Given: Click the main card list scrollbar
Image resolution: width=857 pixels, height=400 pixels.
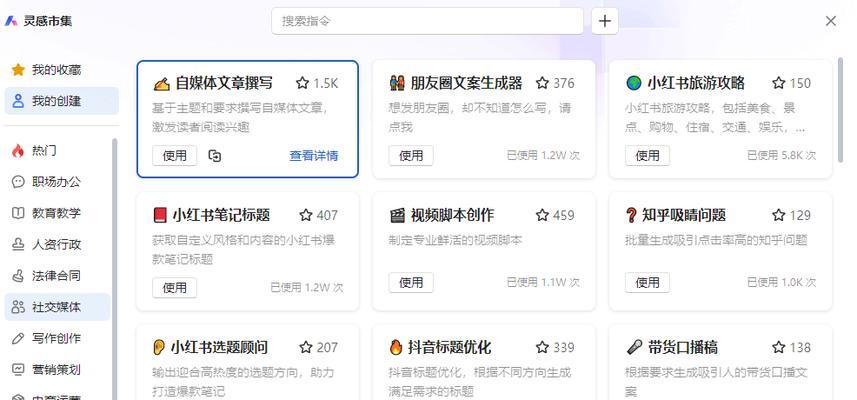Looking at the screenshot, I should coord(841,109).
